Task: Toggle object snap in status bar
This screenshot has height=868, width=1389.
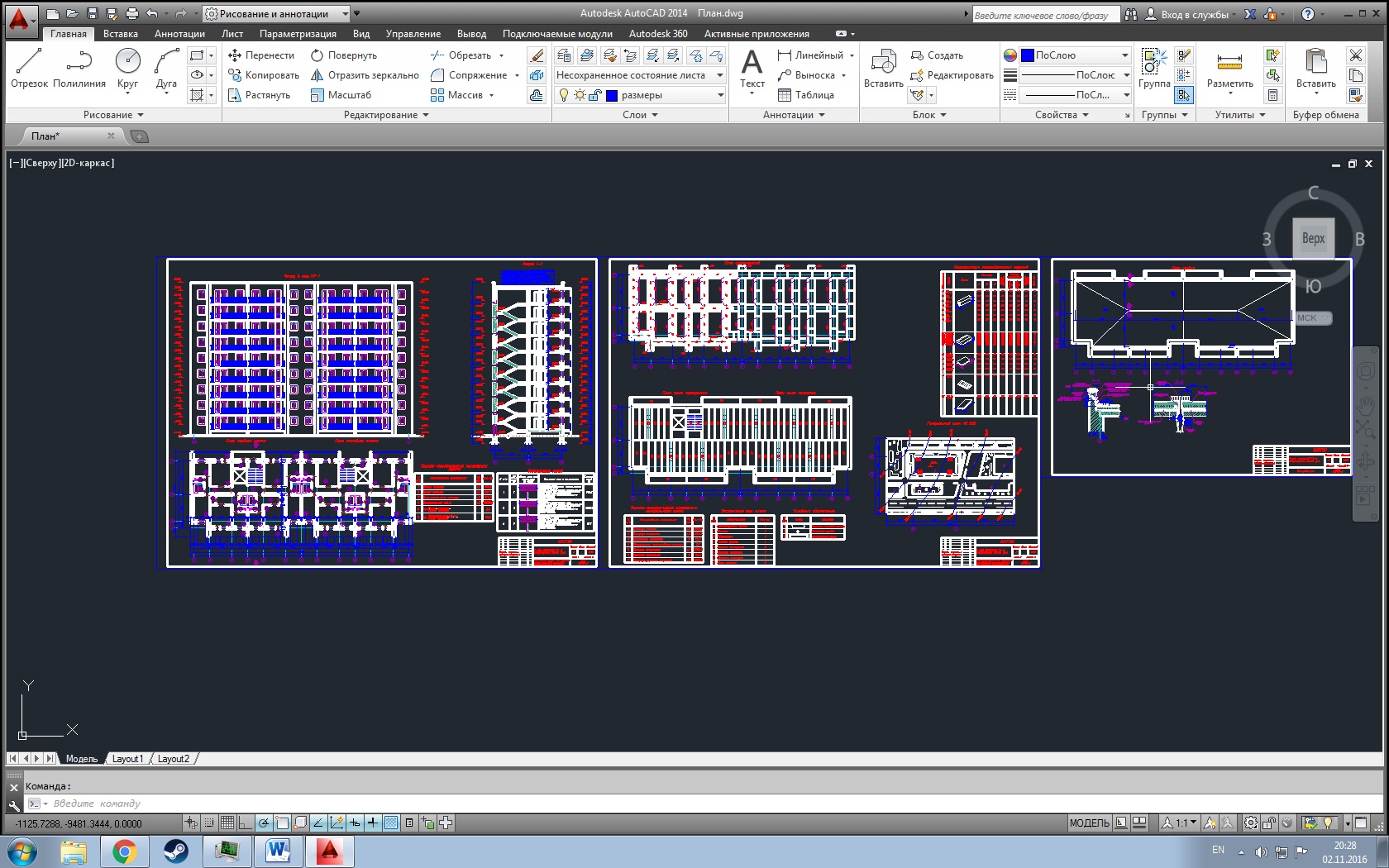Action: (282, 823)
